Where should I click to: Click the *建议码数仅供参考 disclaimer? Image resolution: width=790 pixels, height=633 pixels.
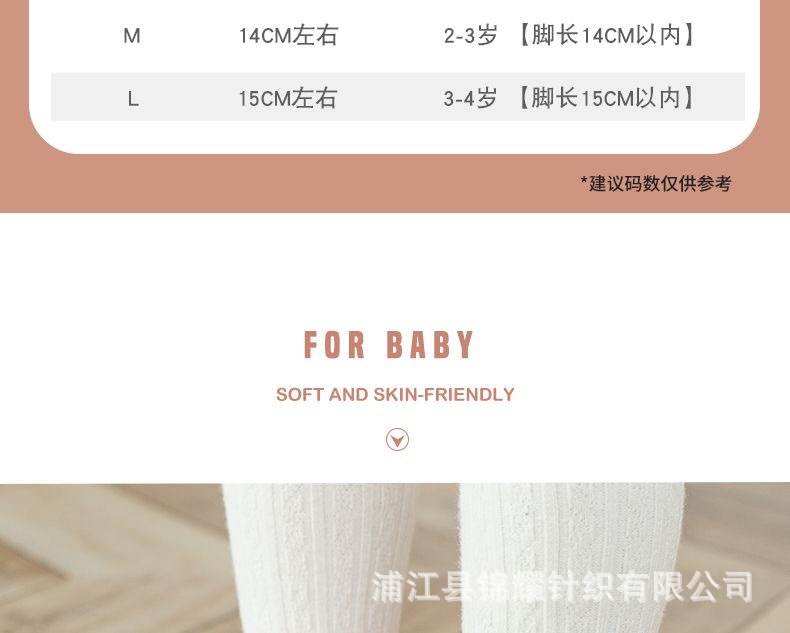click(x=655, y=183)
